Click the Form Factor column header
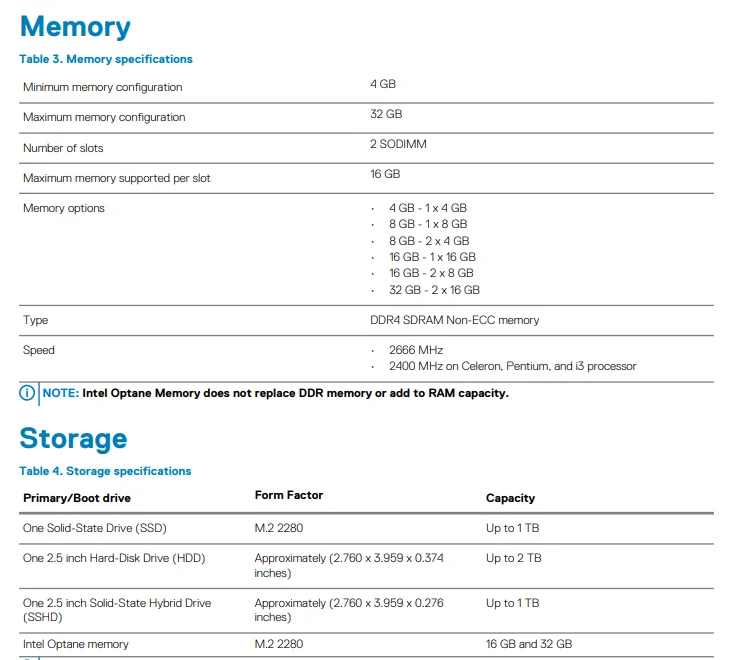 tap(289, 495)
